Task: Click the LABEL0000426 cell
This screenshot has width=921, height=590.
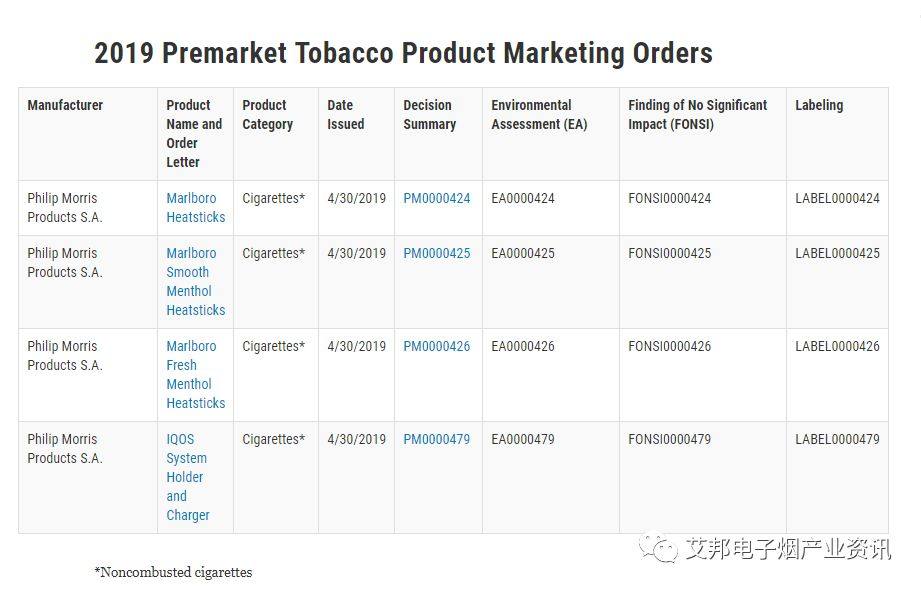Action: tap(837, 346)
